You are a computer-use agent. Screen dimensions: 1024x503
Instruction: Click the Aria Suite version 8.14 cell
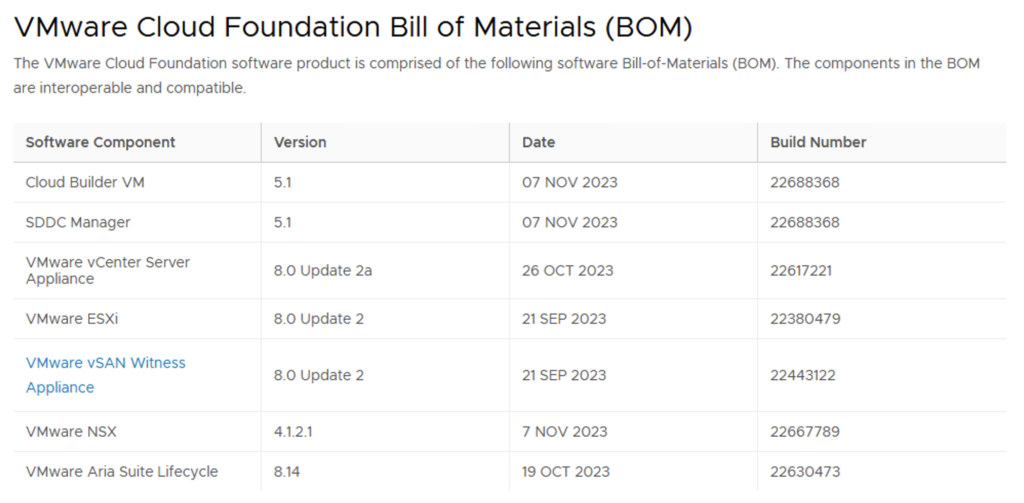tap(289, 471)
